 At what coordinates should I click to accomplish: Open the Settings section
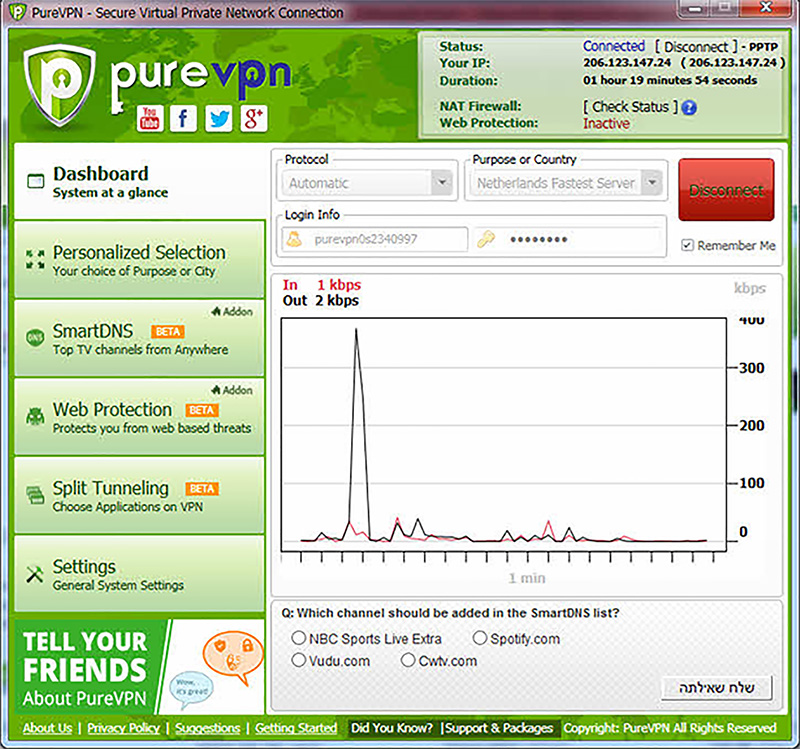[x=140, y=574]
